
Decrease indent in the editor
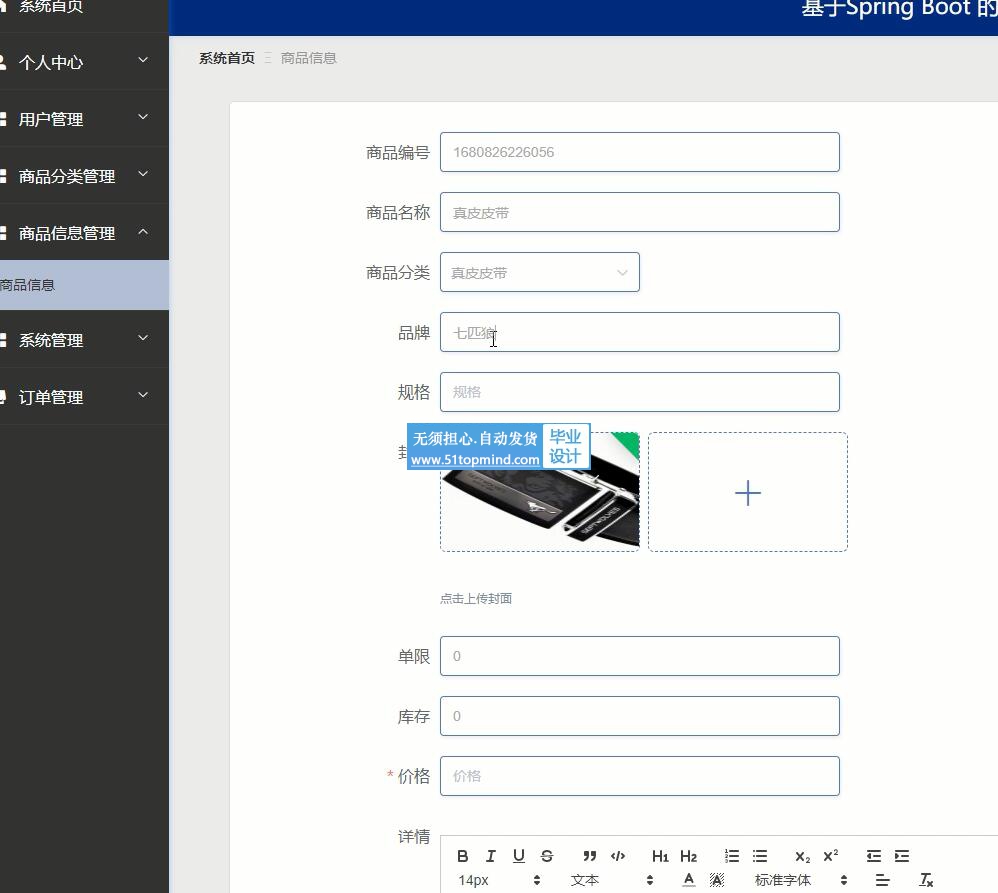(x=874, y=856)
